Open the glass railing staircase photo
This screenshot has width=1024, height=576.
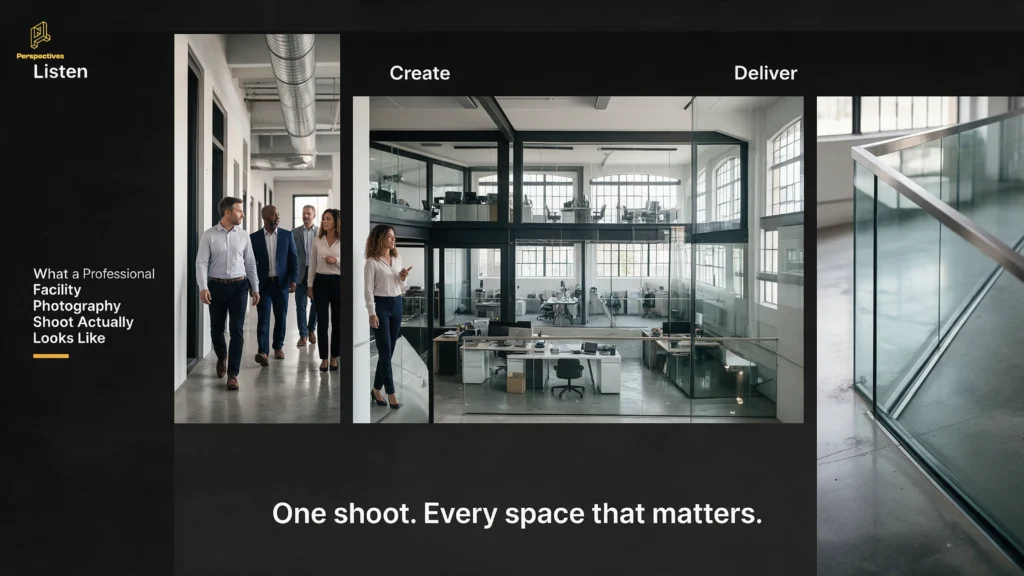click(x=920, y=336)
